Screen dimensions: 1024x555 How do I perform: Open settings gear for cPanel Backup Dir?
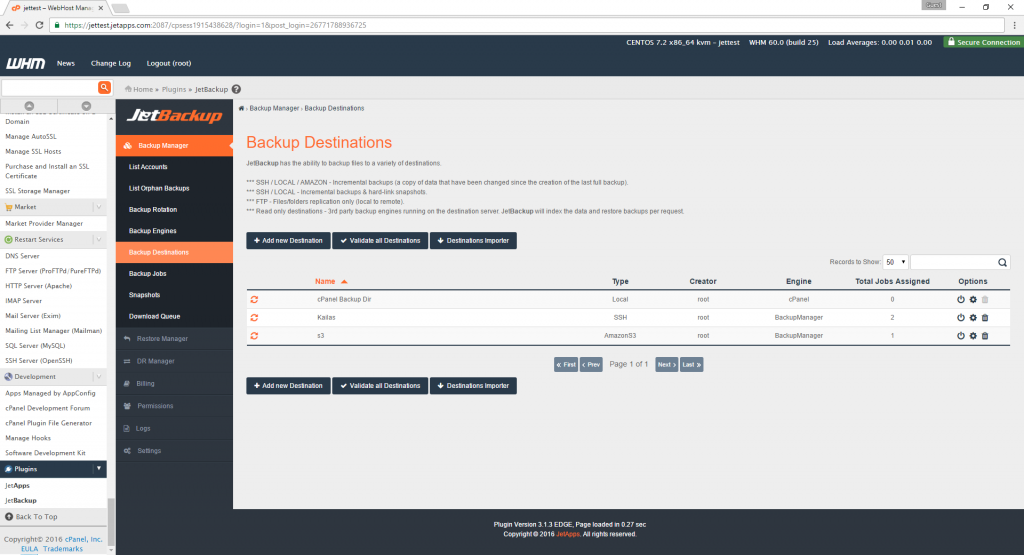pyautogui.click(x=973, y=299)
